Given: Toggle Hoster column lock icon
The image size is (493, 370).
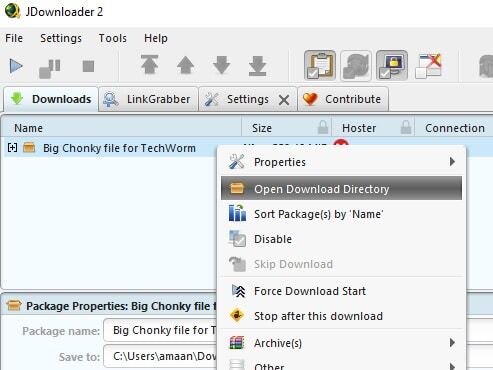Looking at the screenshot, I should point(406,127).
